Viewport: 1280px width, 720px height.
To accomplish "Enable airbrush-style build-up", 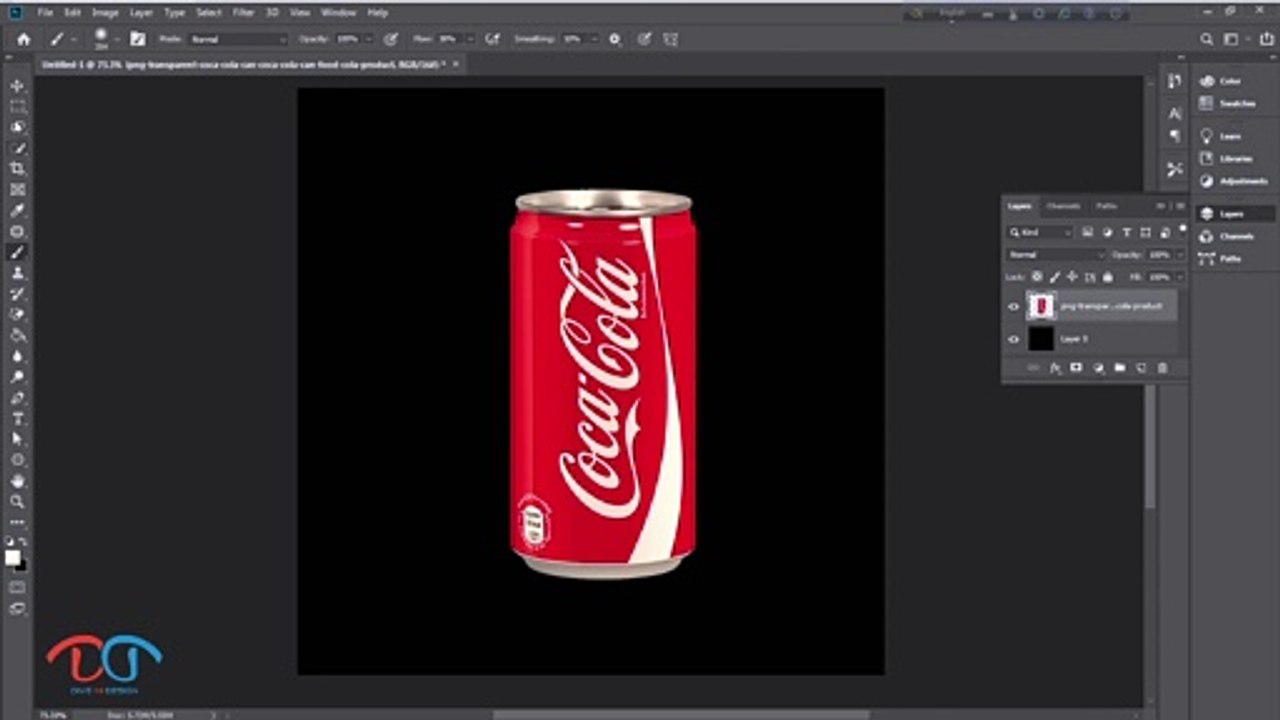I will tap(492, 39).
